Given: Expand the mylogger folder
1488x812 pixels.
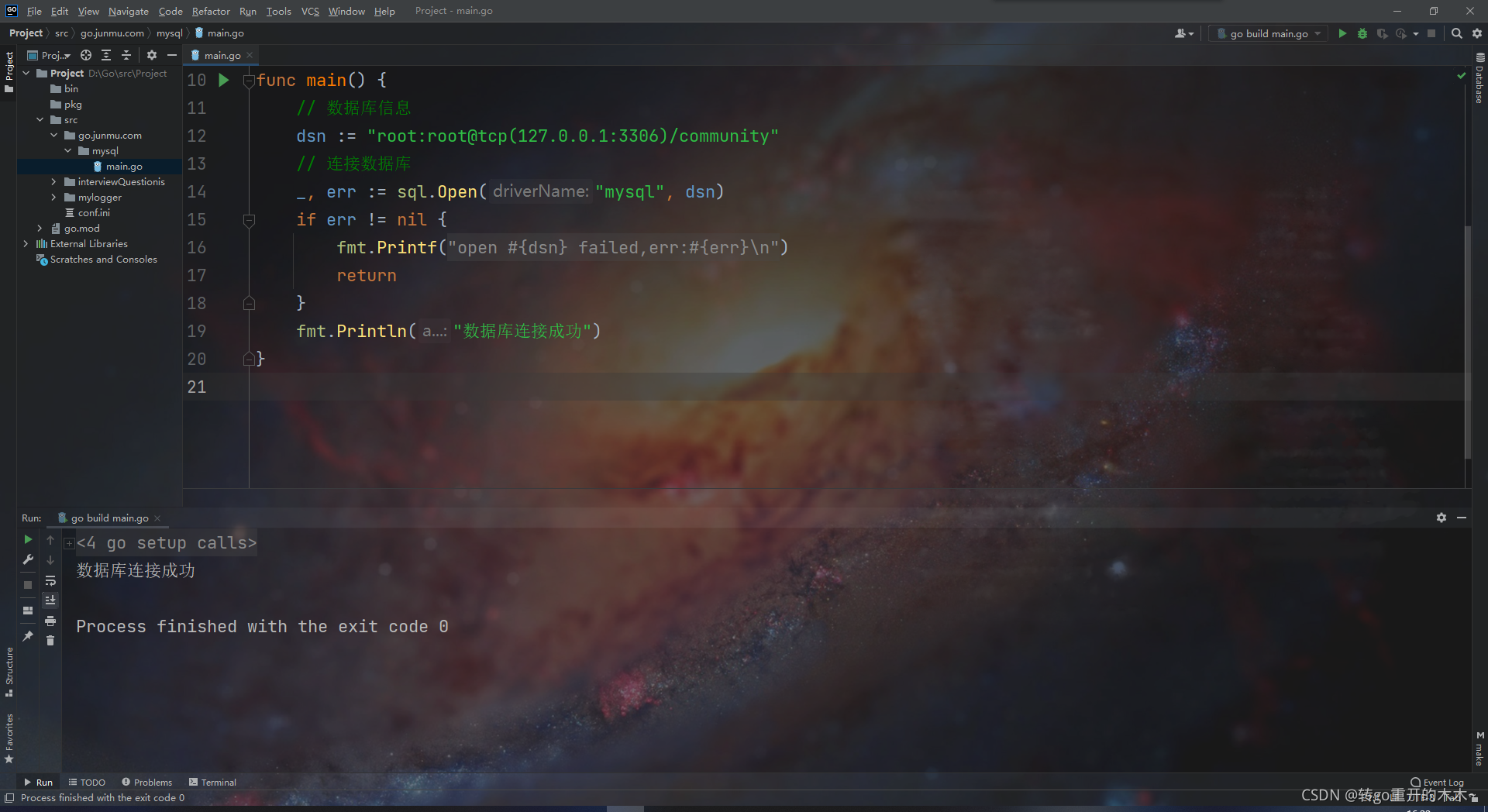Looking at the screenshot, I should (x=54, y=197).
